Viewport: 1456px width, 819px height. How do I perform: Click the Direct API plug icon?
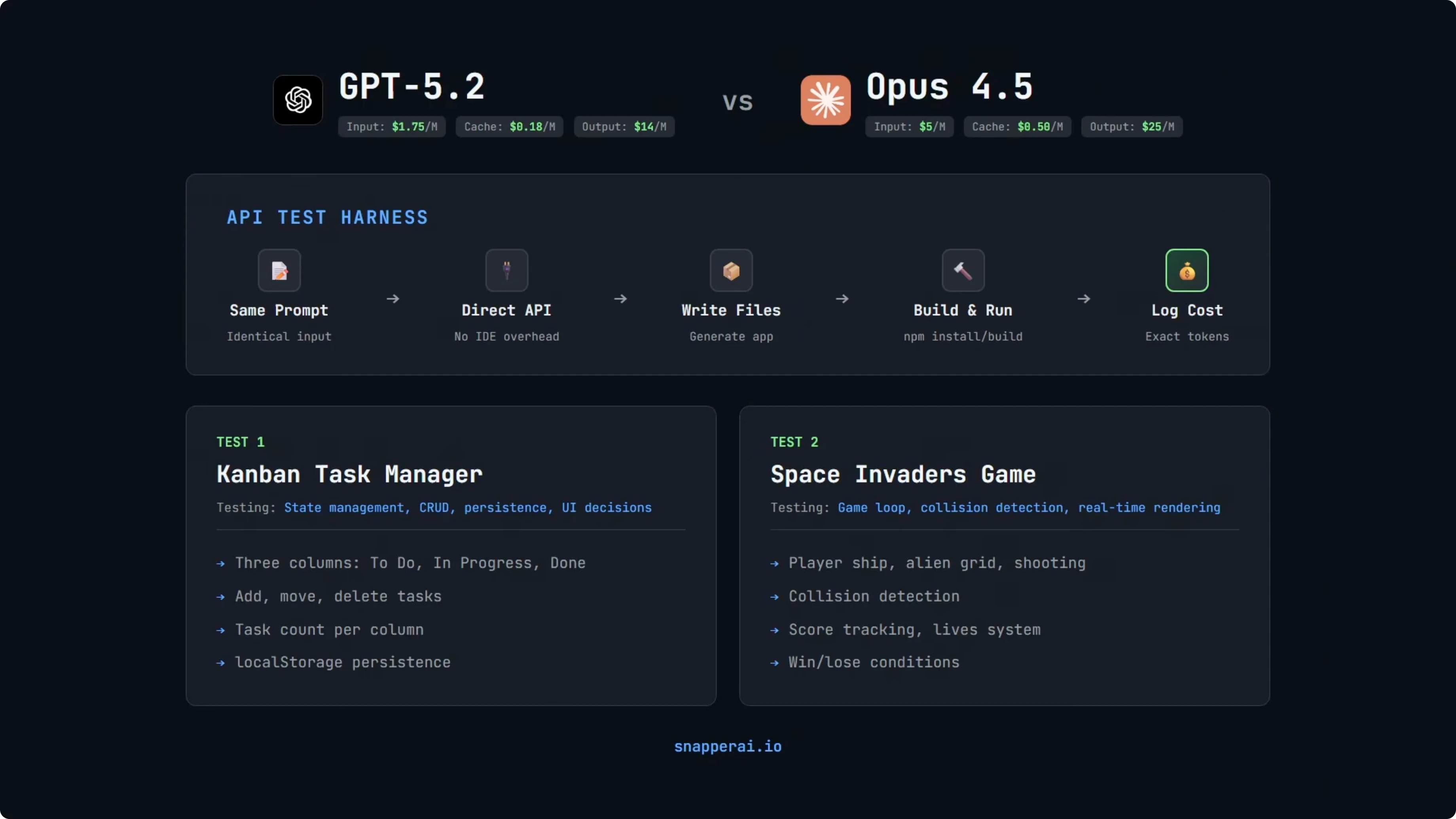506,271
